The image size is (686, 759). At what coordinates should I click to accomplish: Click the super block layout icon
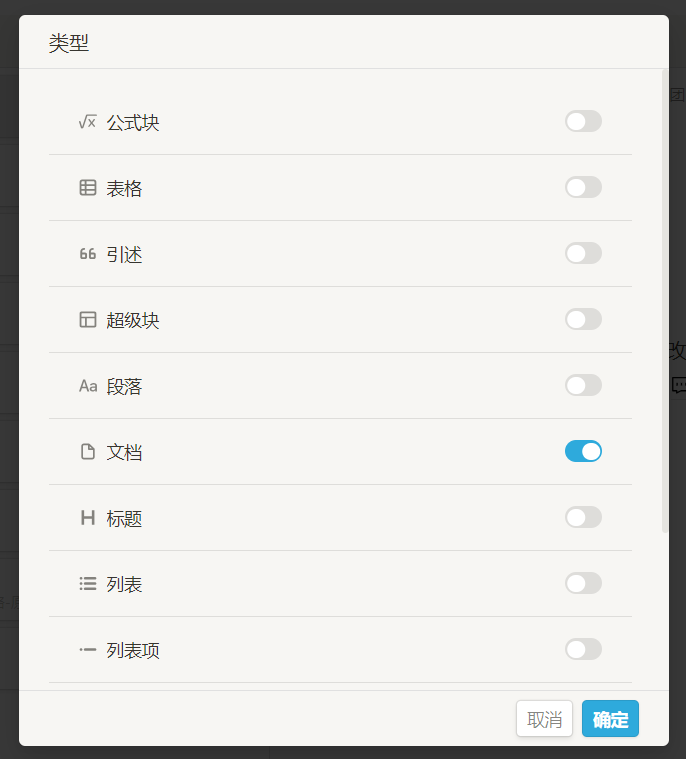88,320
